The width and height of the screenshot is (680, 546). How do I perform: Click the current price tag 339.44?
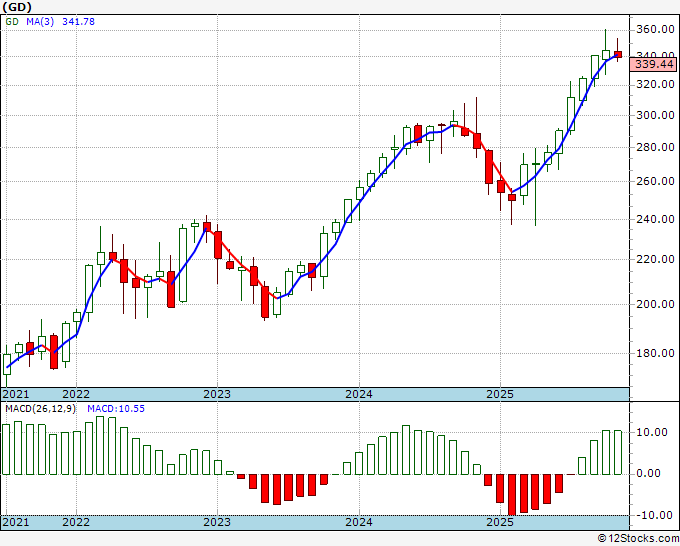coord(654,64)
